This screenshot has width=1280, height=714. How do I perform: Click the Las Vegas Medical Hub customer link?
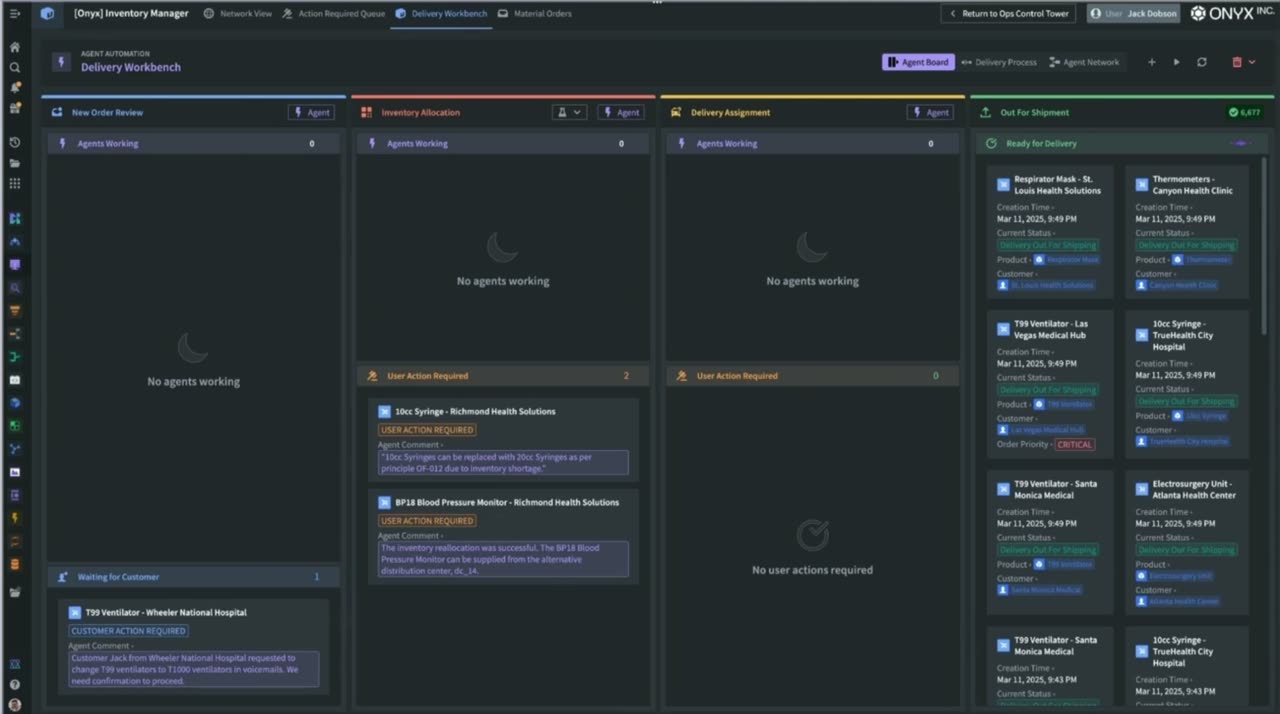pos(1041,430)
